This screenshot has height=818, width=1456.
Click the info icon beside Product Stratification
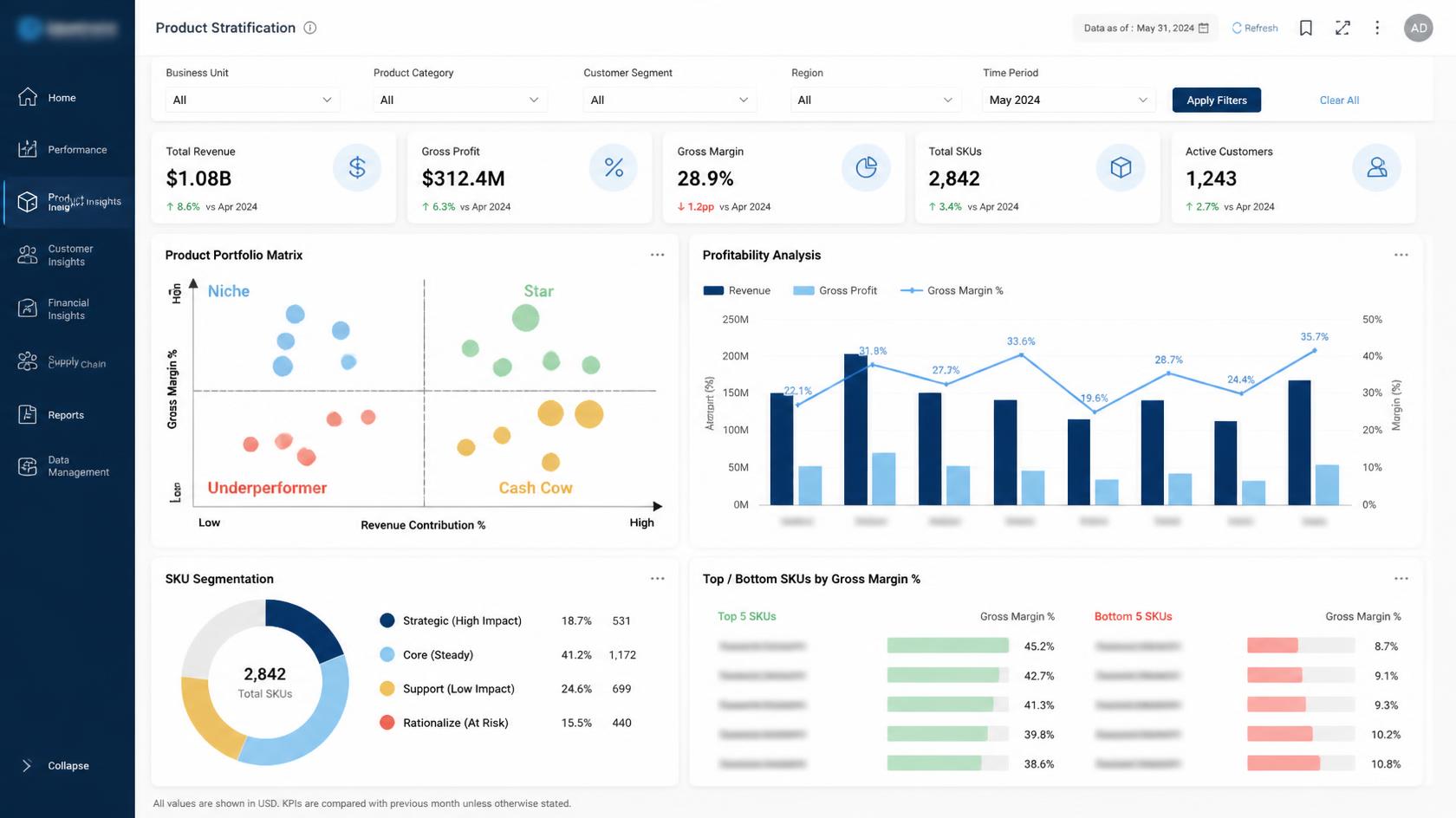pos(309,28)
